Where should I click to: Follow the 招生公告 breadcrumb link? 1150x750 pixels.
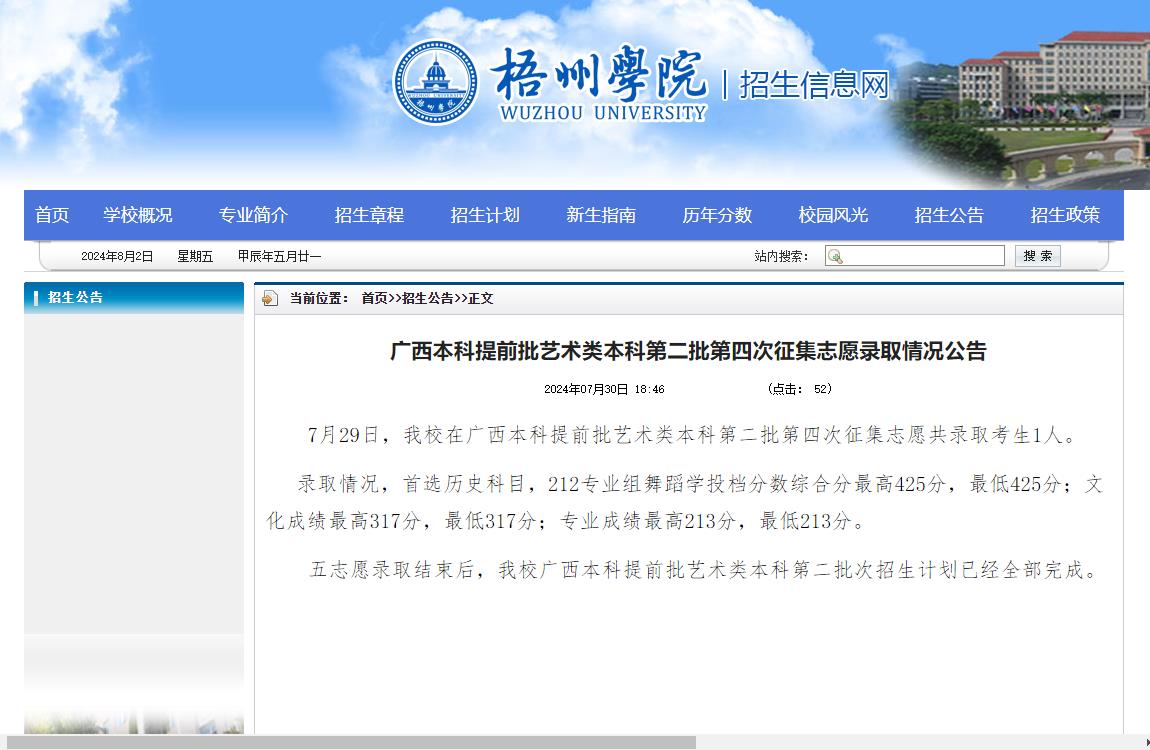[428, 298]
